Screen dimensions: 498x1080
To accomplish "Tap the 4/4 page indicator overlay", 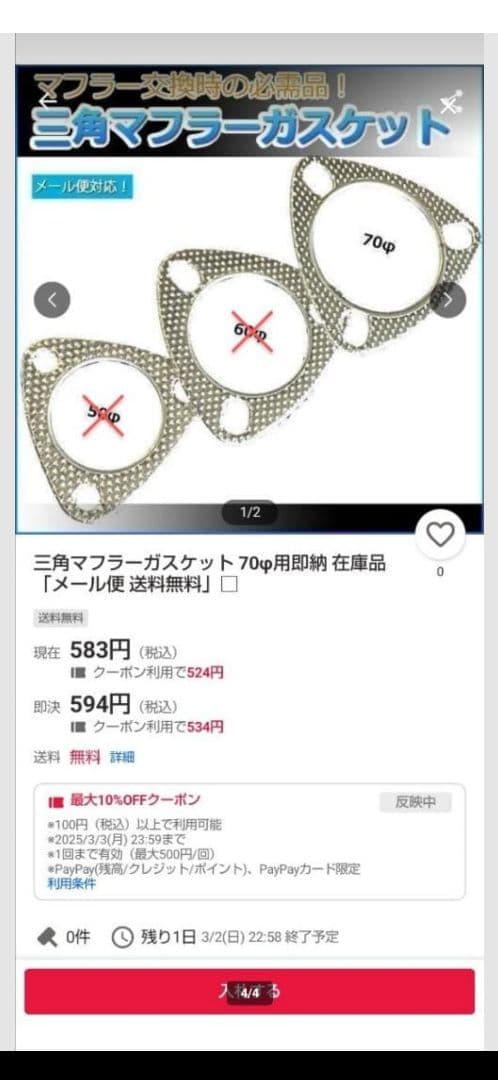I will coord(251,993).
